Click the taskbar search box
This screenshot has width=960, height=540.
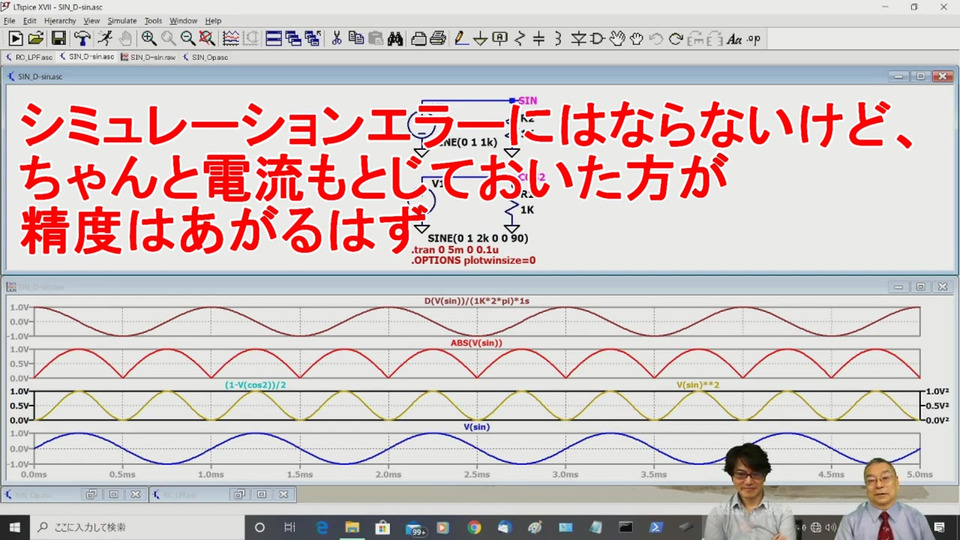point(137,527)
